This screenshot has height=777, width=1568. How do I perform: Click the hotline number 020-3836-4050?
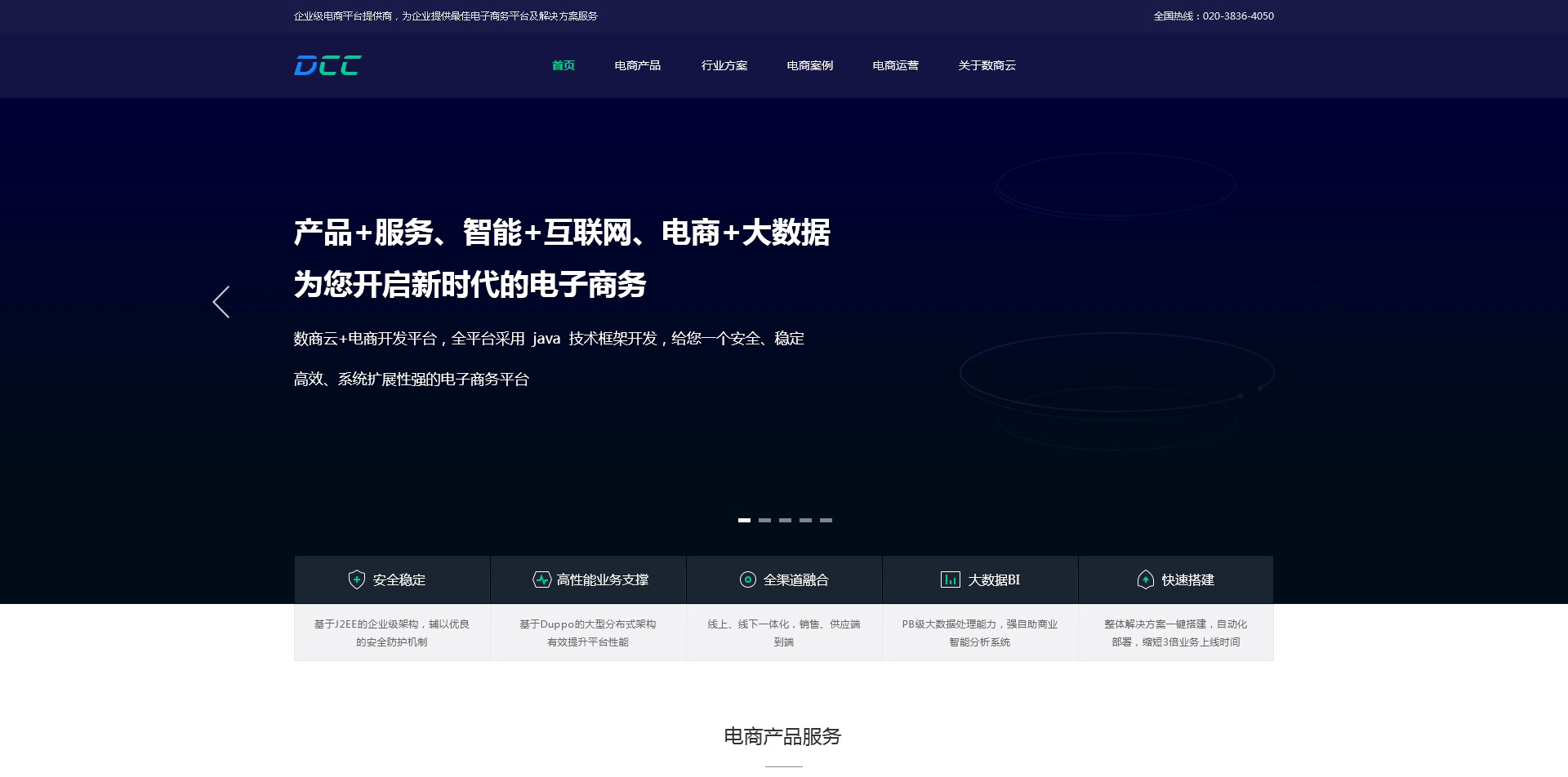(1236, 16)
